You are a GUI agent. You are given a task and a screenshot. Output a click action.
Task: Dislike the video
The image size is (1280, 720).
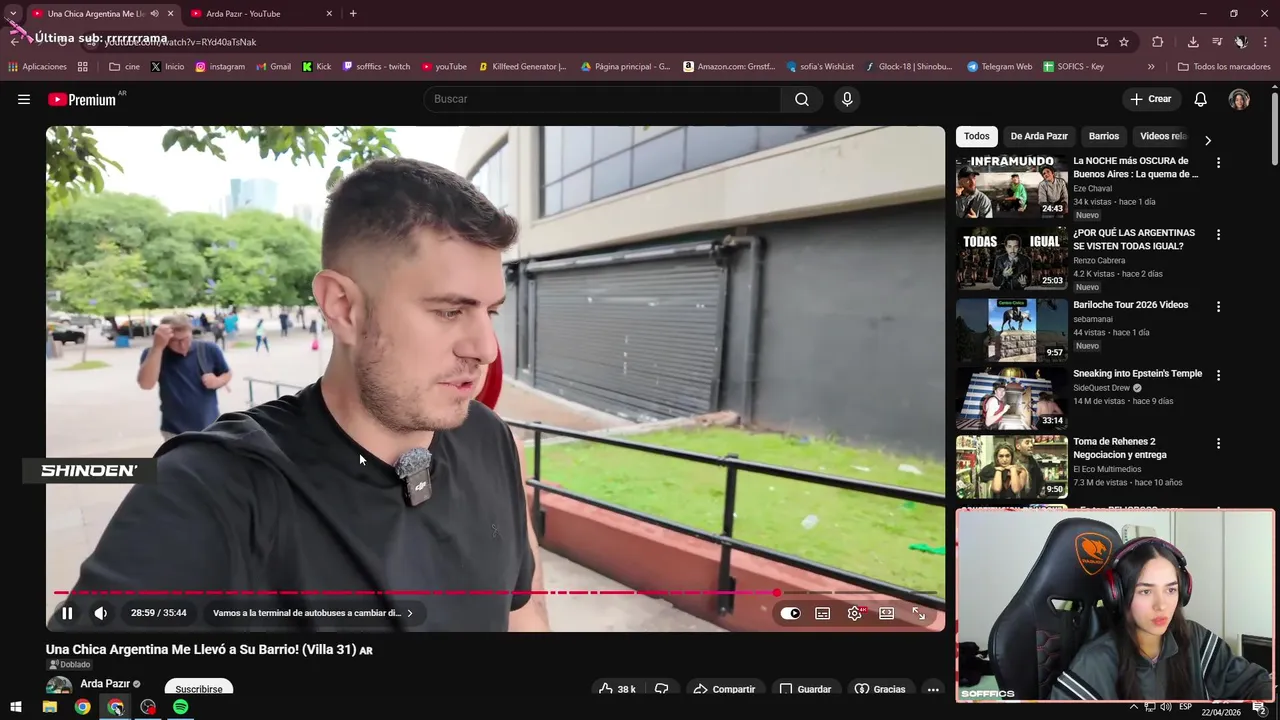[x=661, y=689]
